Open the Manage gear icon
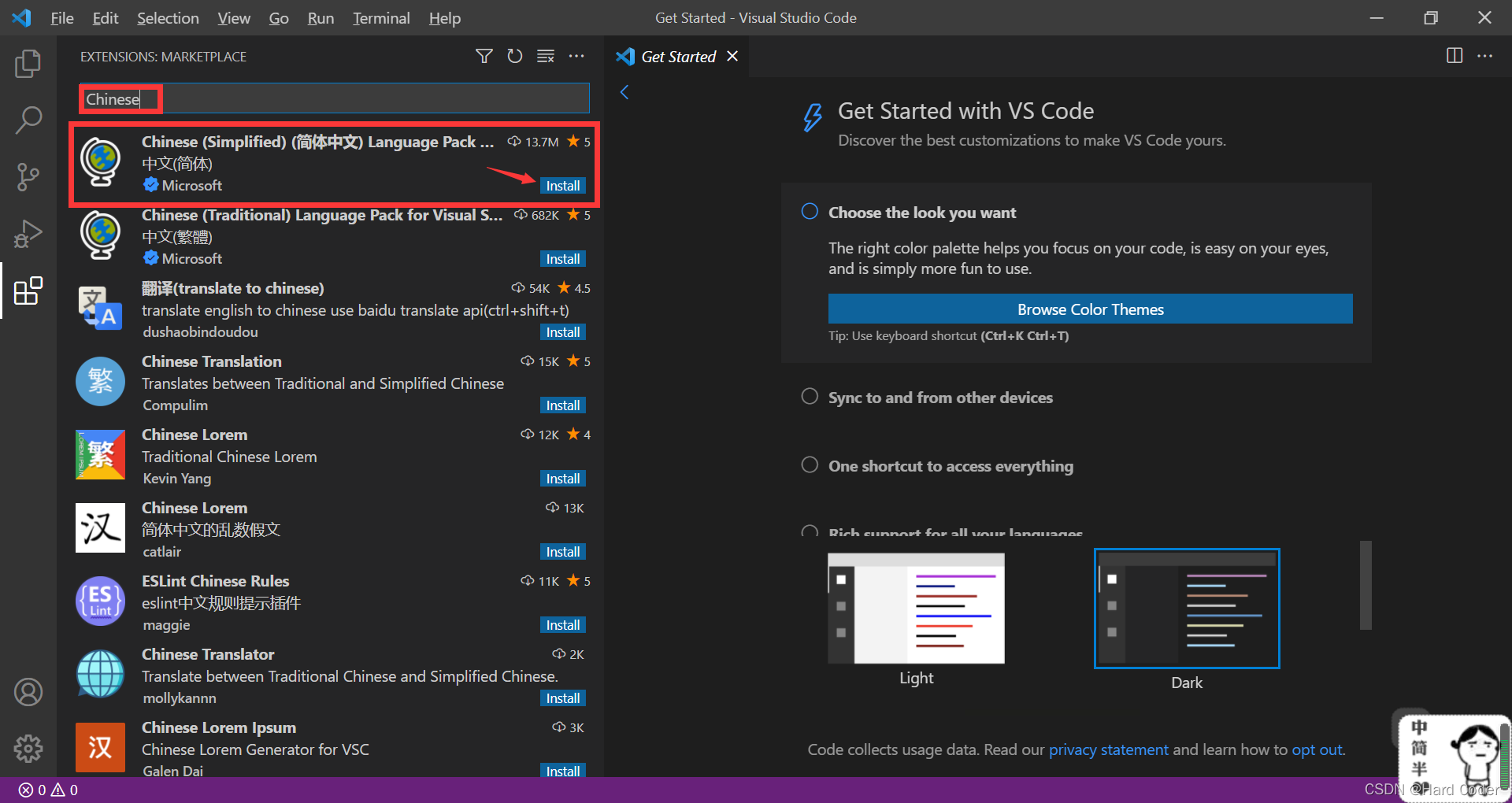 pos(28,749)
